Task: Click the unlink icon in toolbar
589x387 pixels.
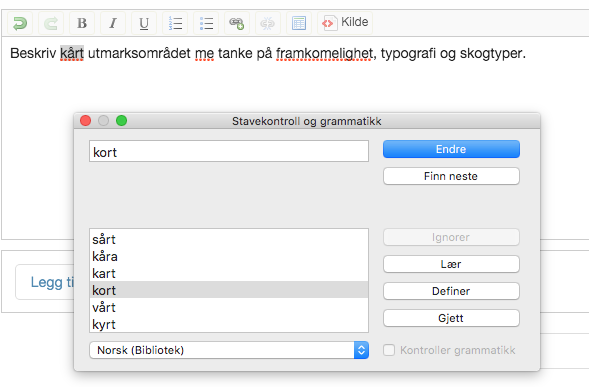Action: [268, 23]
